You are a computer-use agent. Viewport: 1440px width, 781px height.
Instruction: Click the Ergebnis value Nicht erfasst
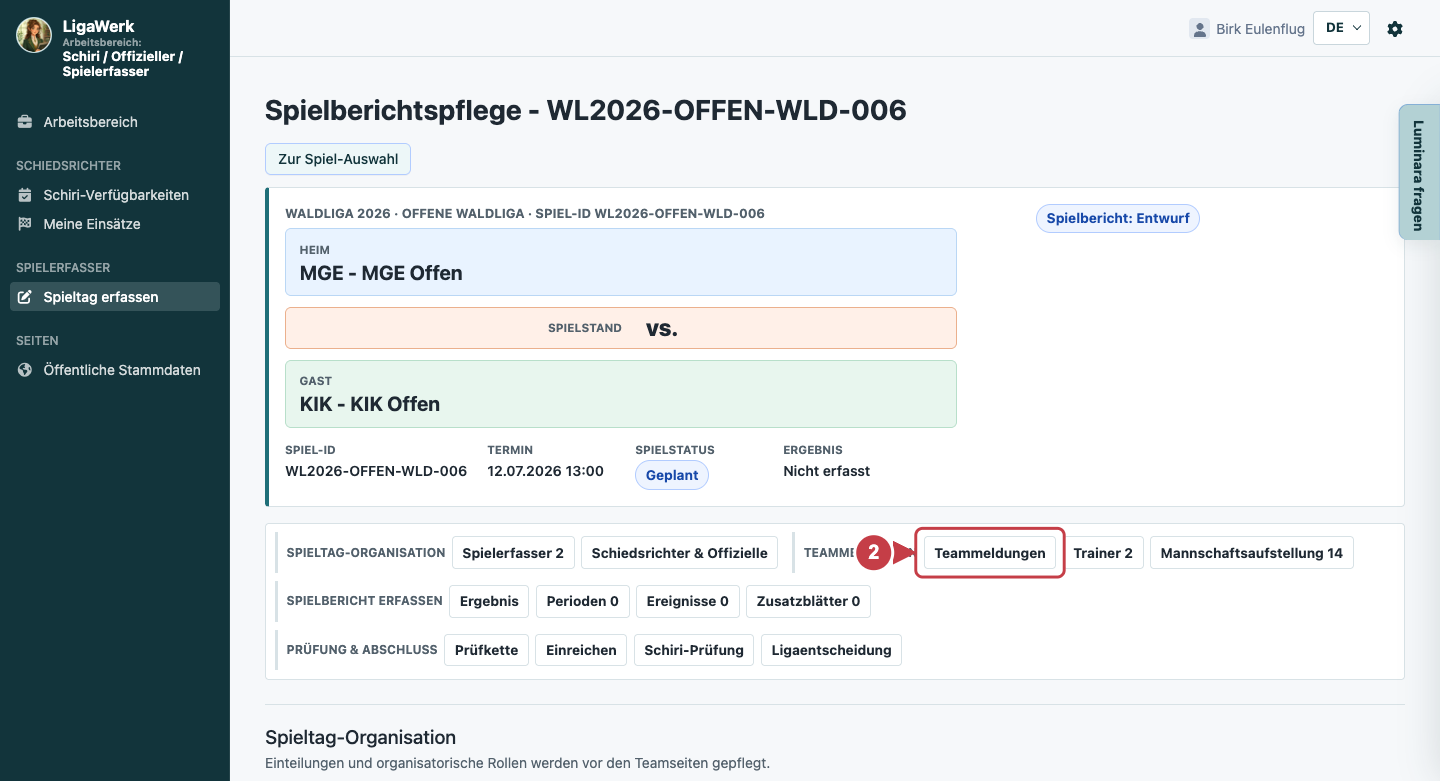pyautogui.click(x=827, y=471)
